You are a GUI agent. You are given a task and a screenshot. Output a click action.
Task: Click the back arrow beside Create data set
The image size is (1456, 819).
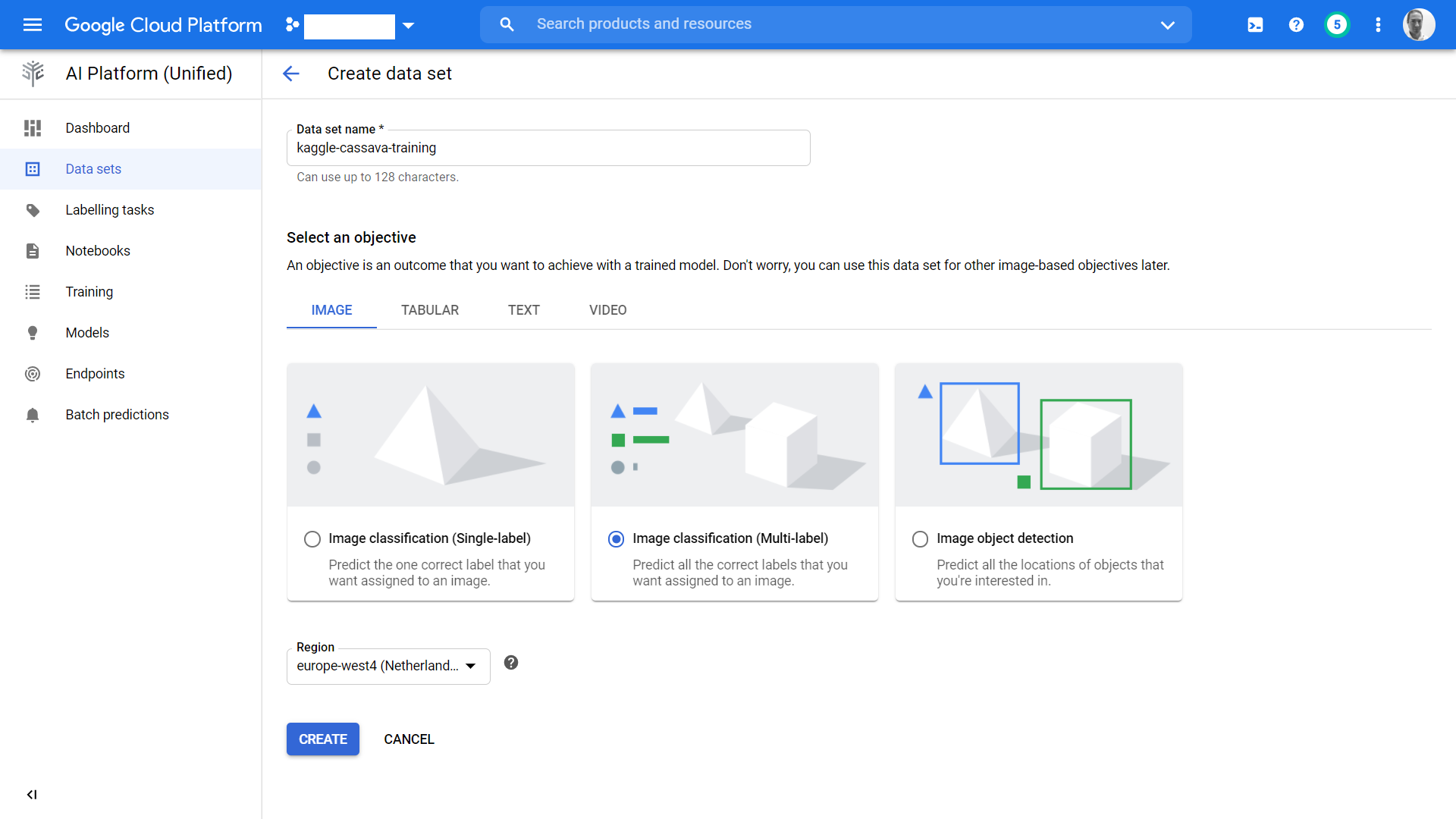(291, 74)
